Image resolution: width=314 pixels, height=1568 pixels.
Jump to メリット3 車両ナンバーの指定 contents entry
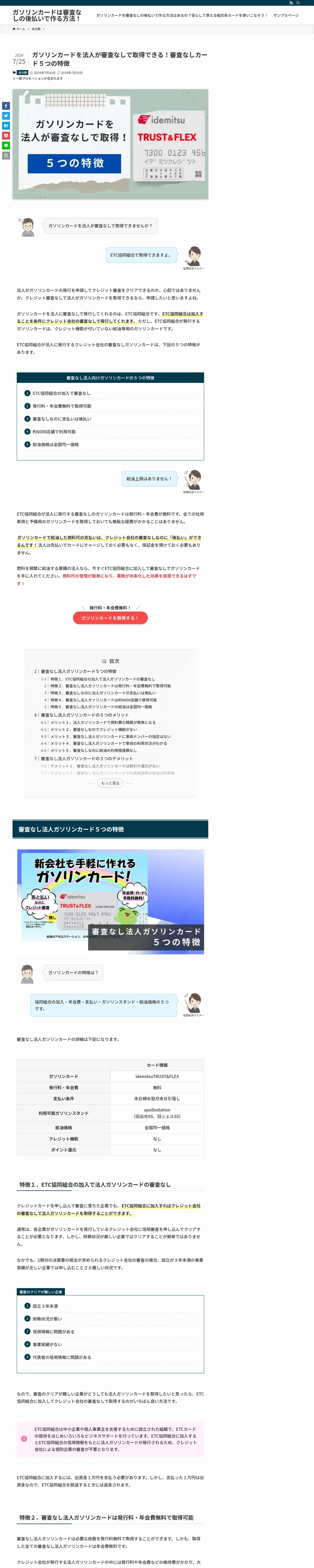tap(110, 736)
